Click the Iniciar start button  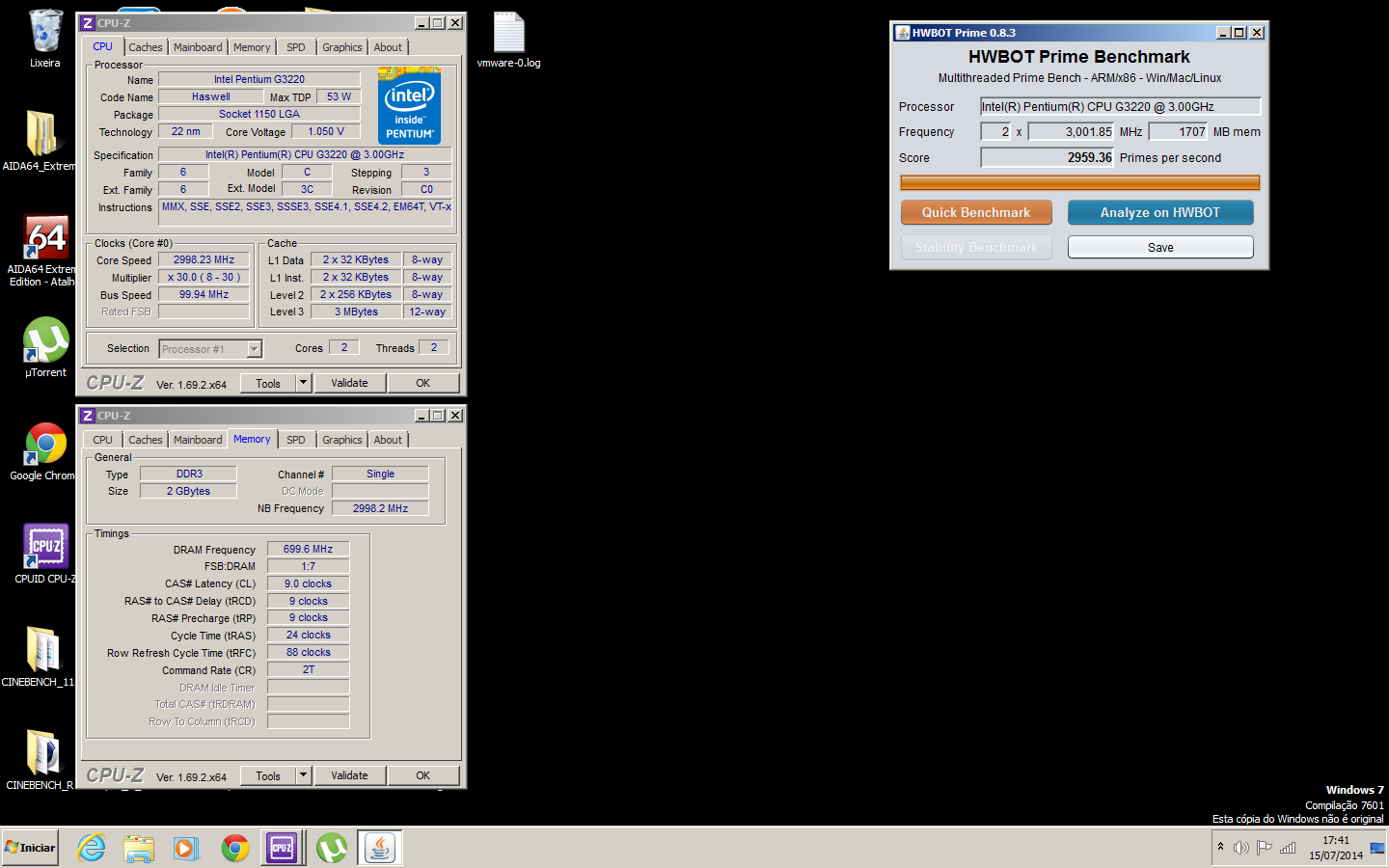(30, 848)
